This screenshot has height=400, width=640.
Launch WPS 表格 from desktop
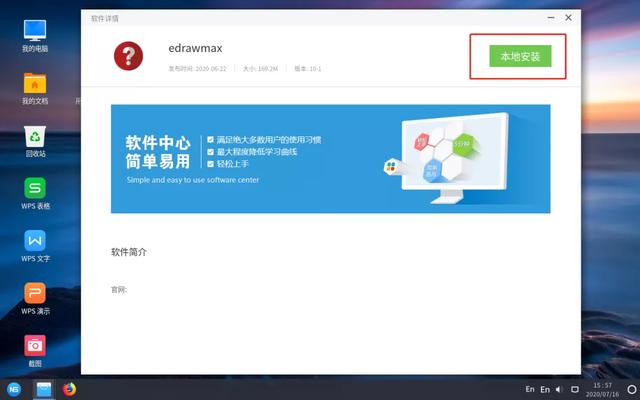35,194
